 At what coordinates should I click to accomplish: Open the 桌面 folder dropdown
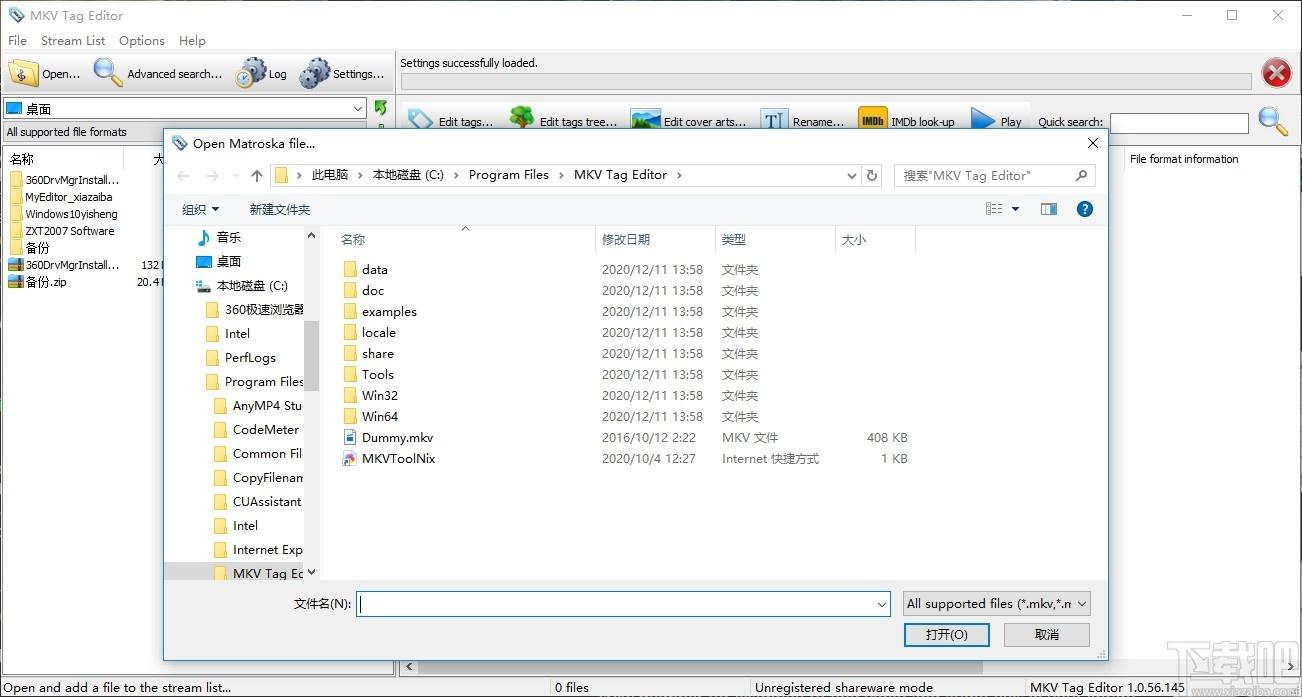(358, 108)
